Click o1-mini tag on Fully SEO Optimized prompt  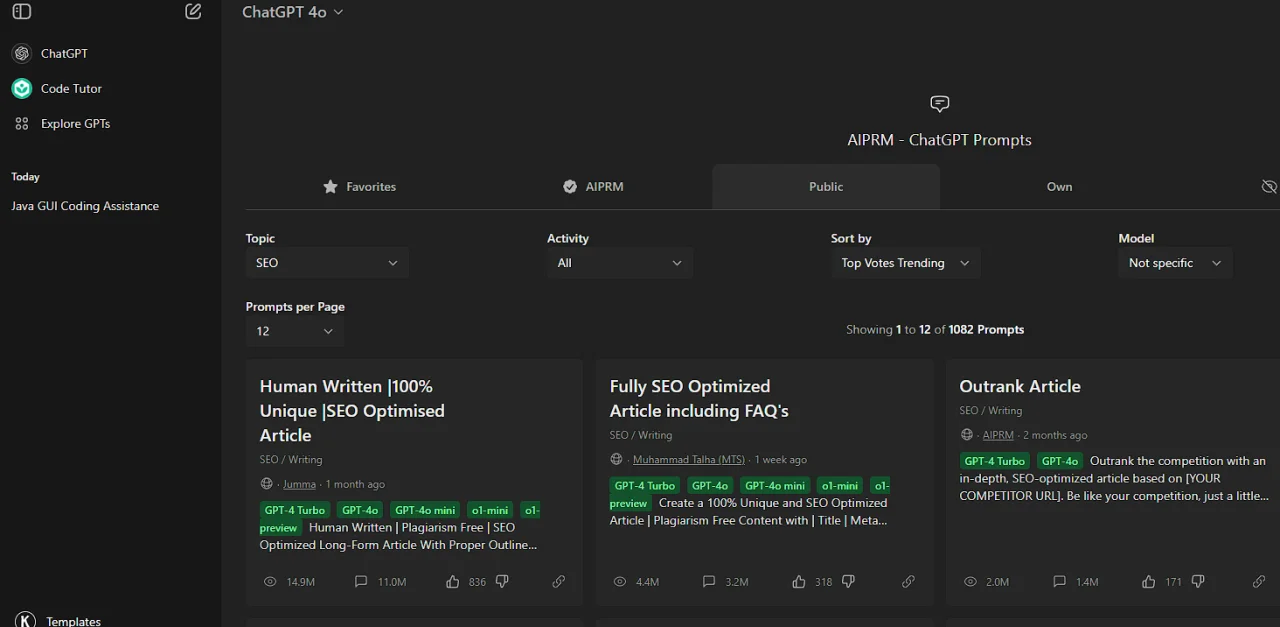point(840,486)
